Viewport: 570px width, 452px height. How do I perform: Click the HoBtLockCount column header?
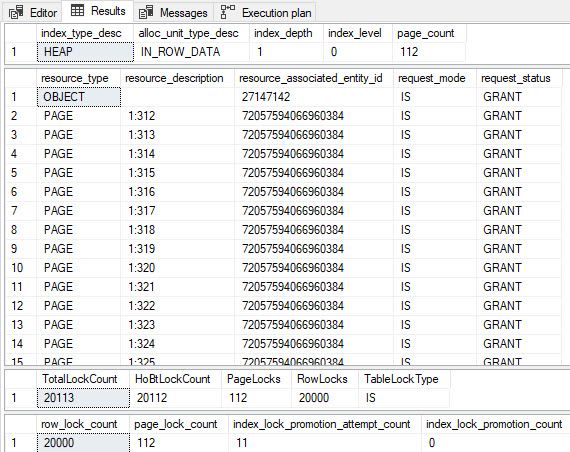tap(176, 379)
